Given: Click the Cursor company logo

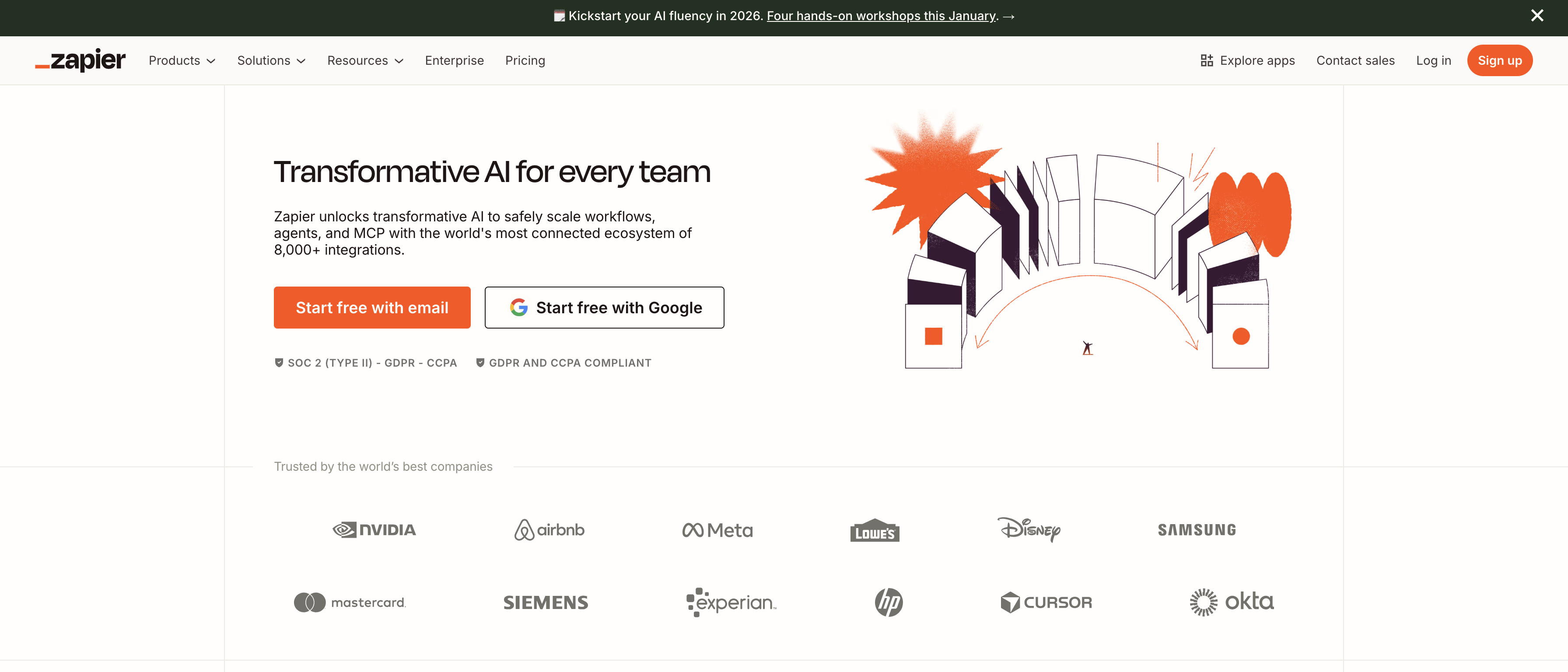Looking at the screenshot, I should (x=1046, y=602).
